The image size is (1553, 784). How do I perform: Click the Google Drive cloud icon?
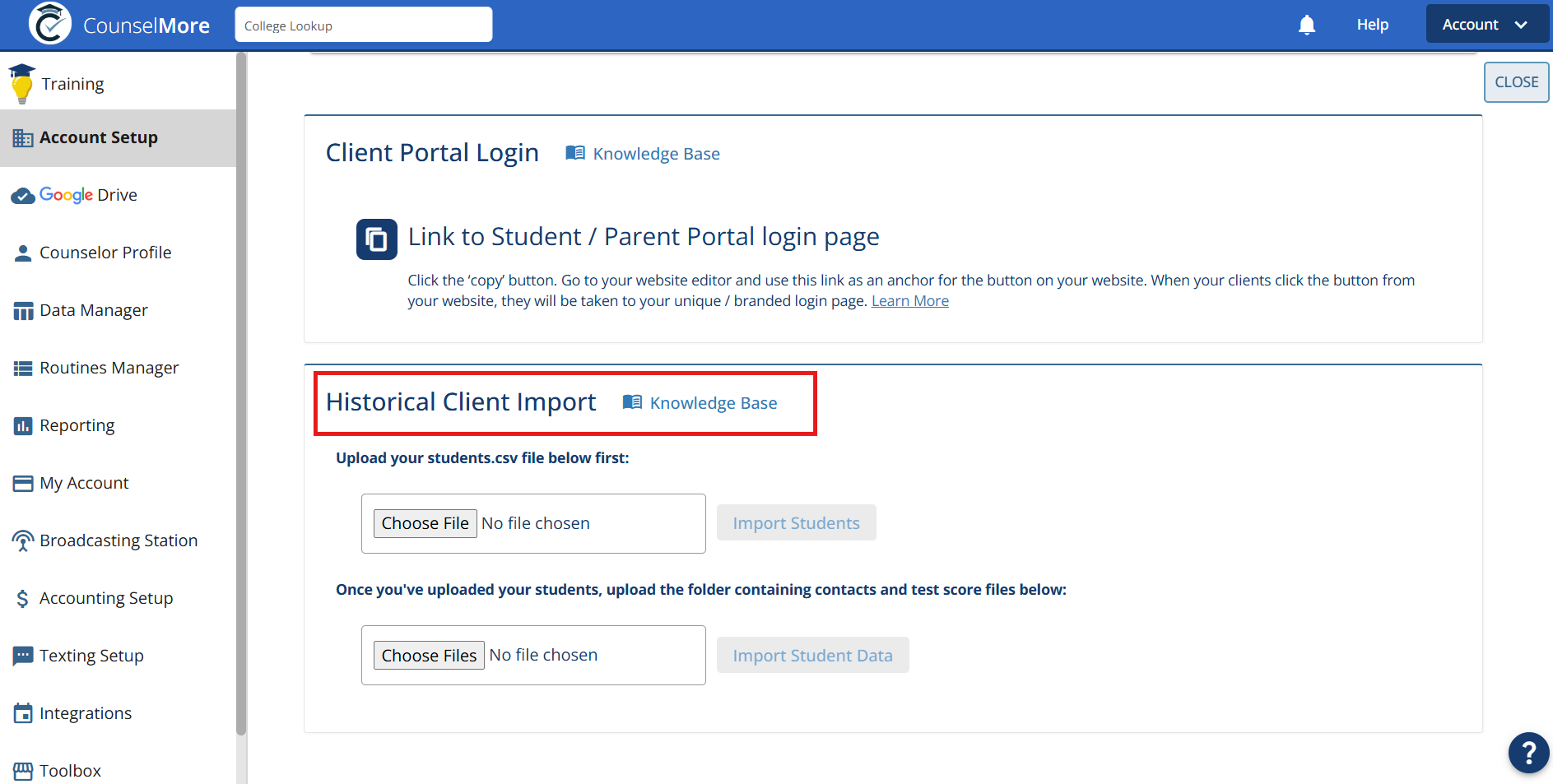pyautogui.click(x=23, y=196)
